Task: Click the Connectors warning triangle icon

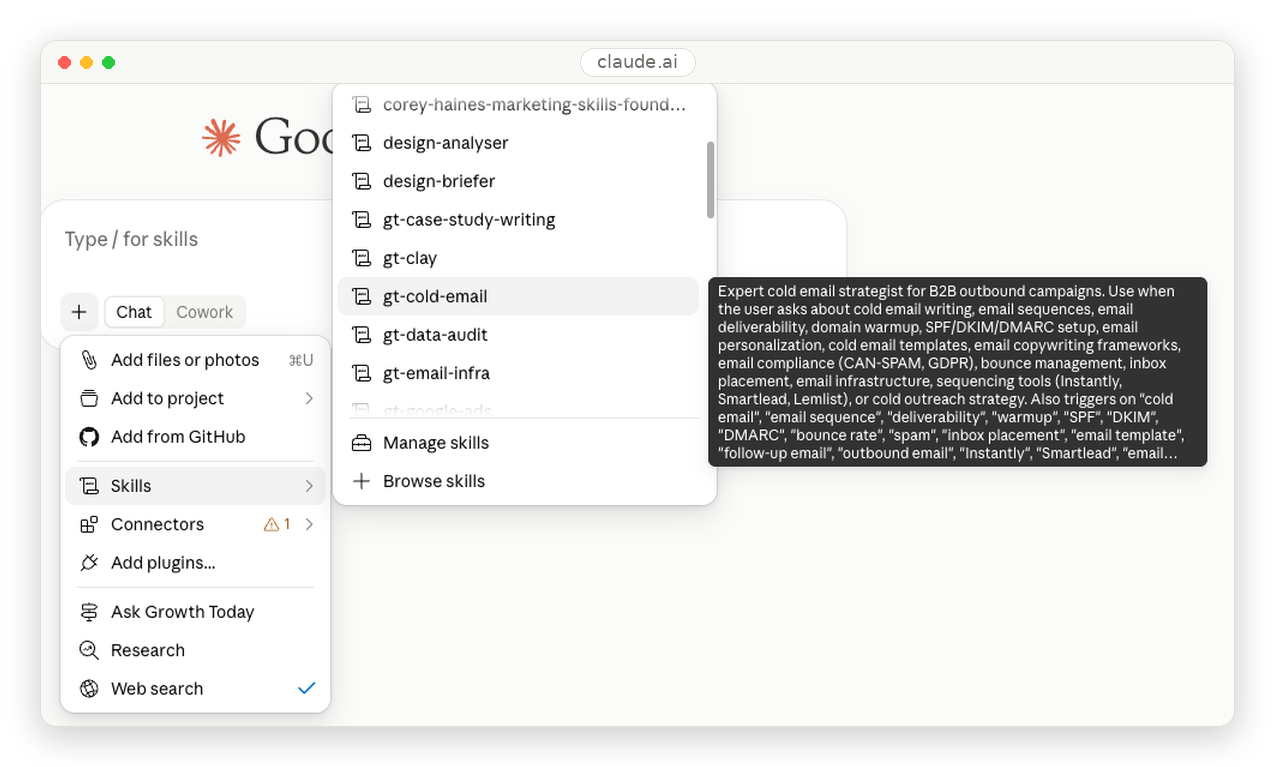Action: click(x=271, y=524)
